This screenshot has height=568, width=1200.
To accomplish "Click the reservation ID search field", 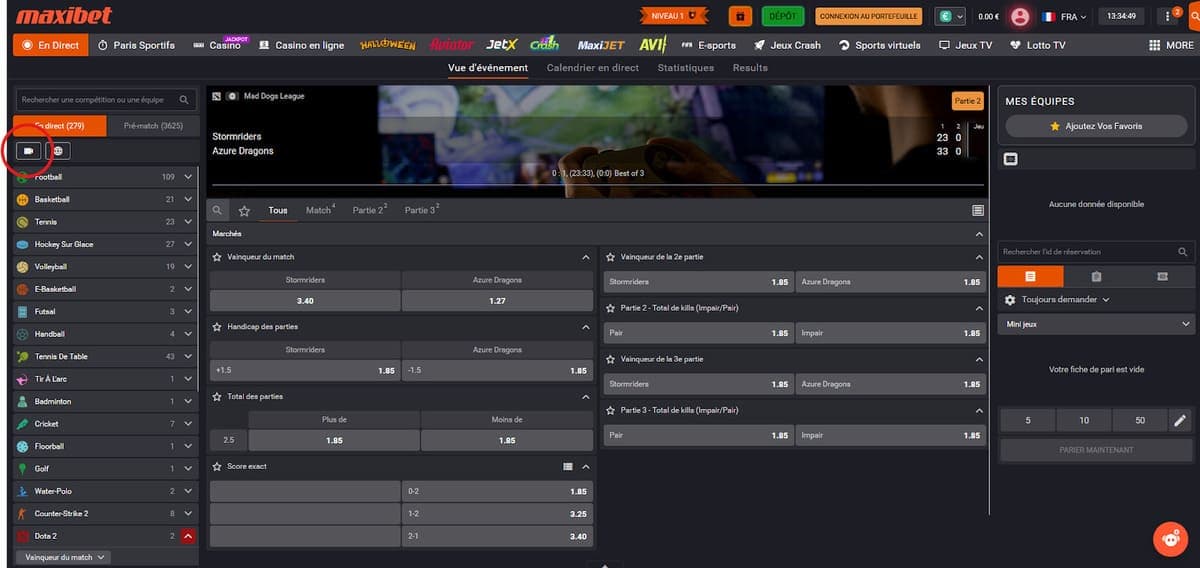I will 1096,252.
